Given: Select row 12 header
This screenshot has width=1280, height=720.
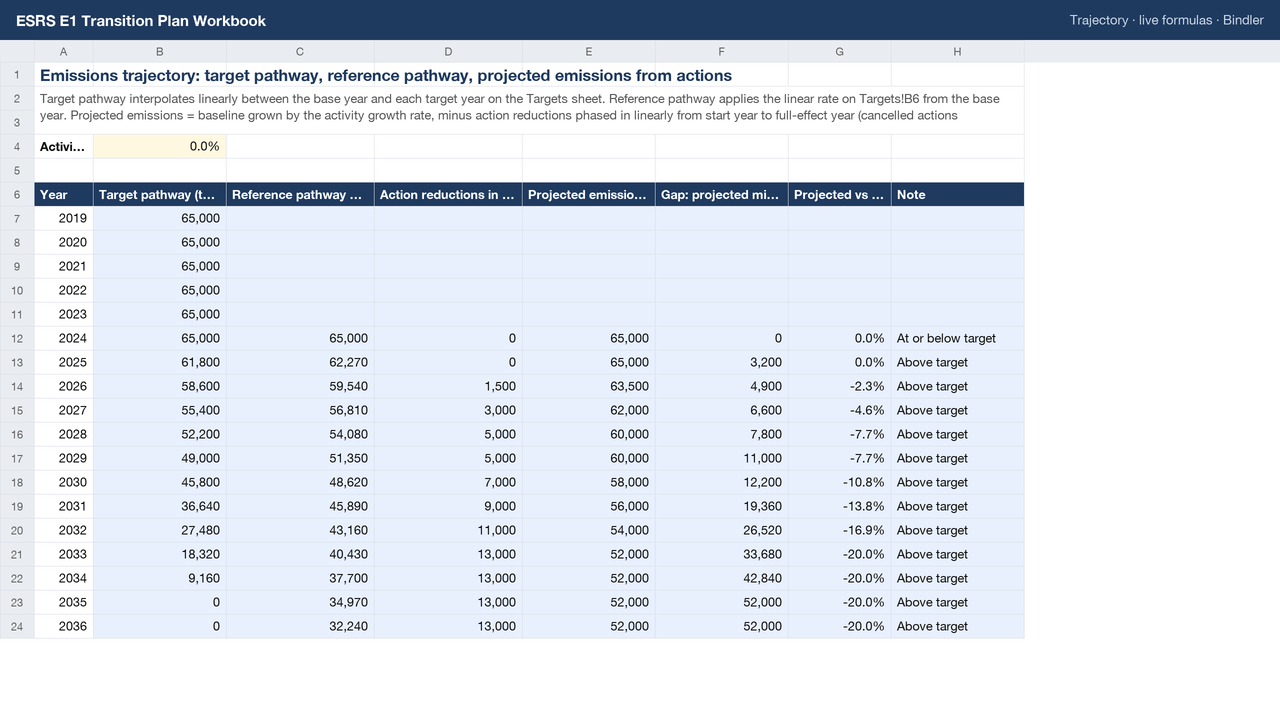Looking at the screenshot, I should tap(17, 338).
